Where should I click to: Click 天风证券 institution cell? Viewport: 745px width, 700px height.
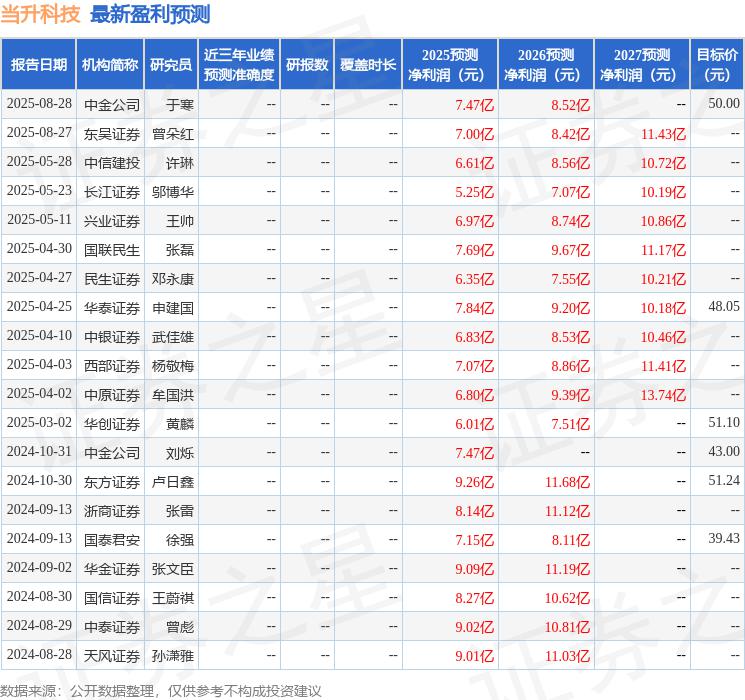[x=112, y=656]
